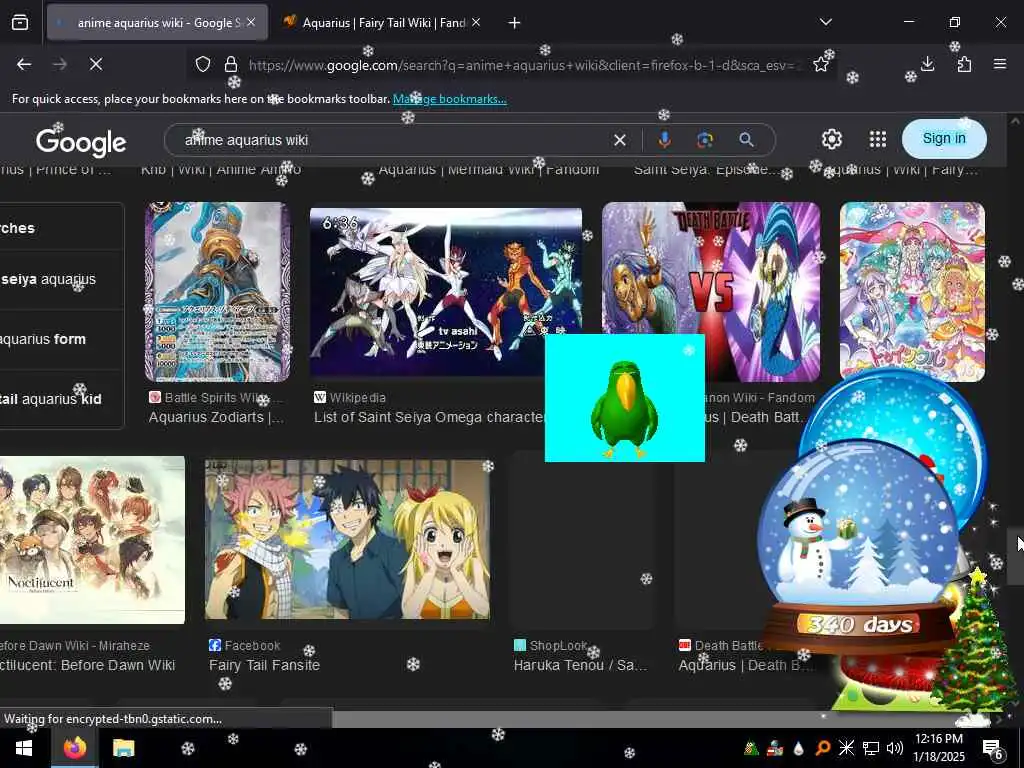Screen dimensions: 1024x768
Task: Show site security padlock info
Action: (x=231, y=64)
